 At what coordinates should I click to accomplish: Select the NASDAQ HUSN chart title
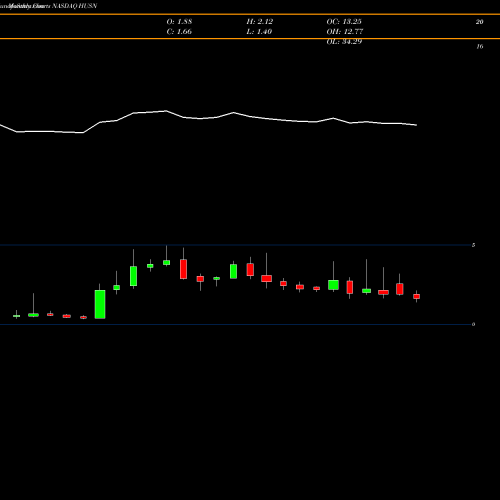pyautogui.click(x=75, y=6)
